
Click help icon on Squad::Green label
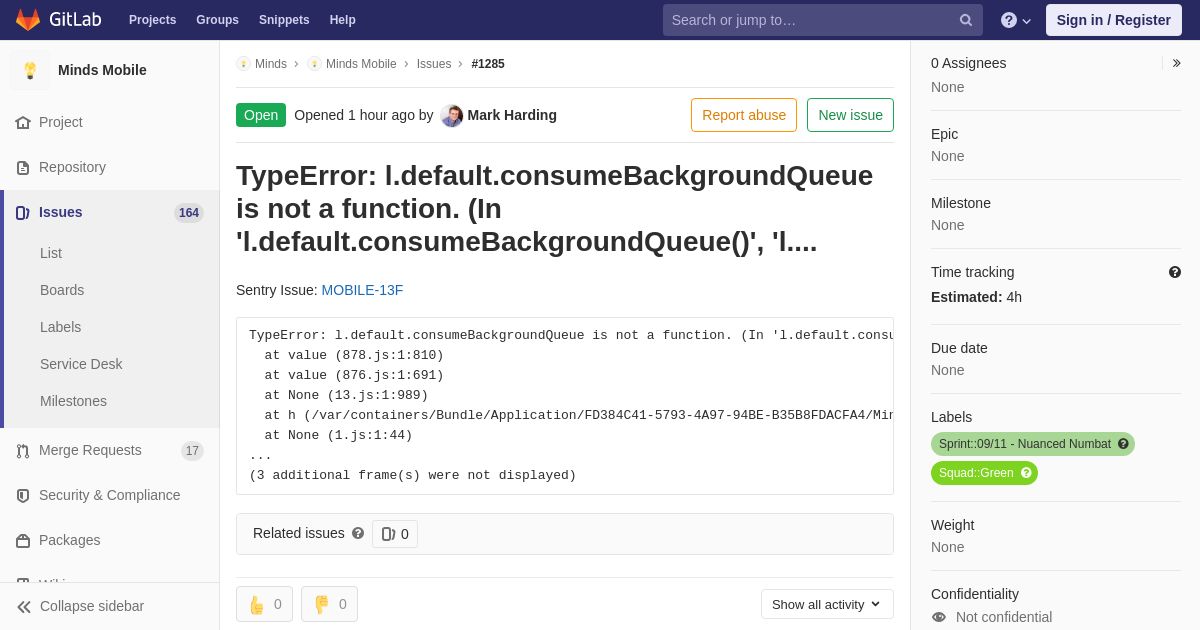tap(1026, 473)
